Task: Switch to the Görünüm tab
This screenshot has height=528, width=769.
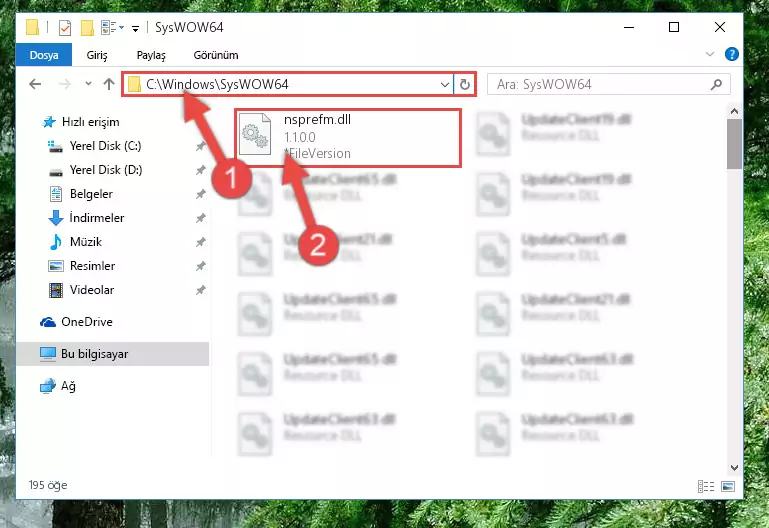Action: [x=216, y=55]
